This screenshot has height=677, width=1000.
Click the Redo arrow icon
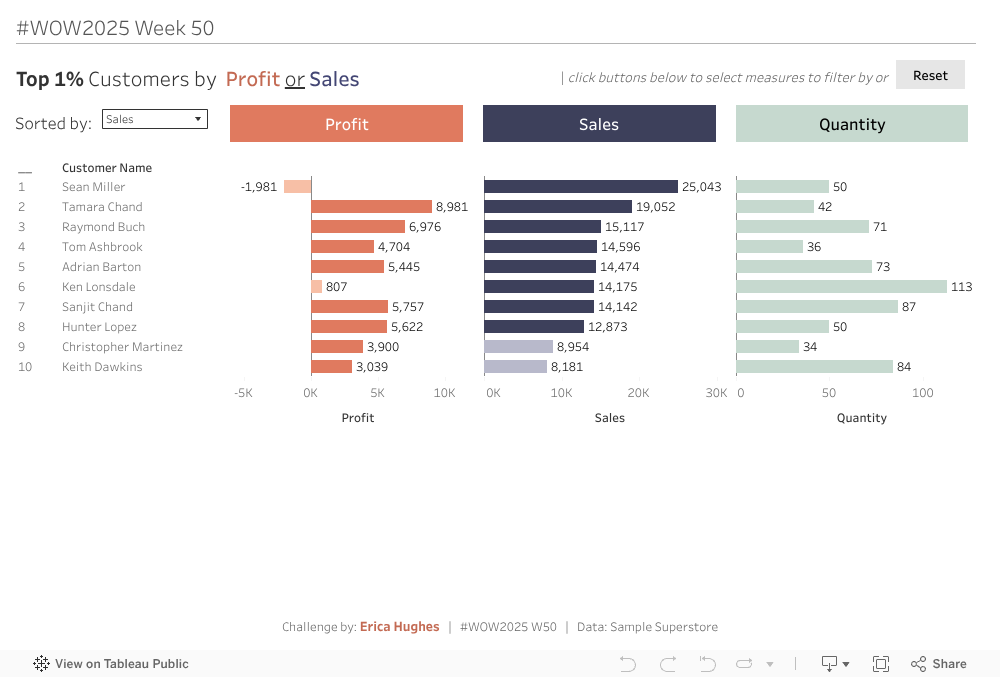668,664
